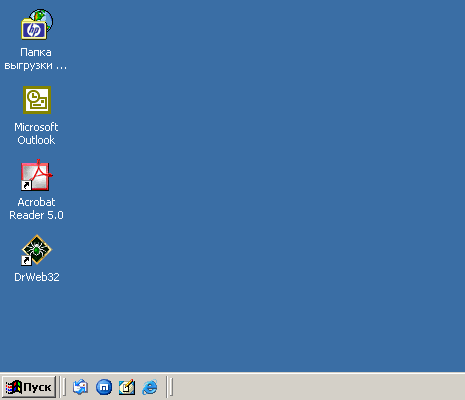Click the grip handle right of Internet Explorer icon

pos(171,387)
